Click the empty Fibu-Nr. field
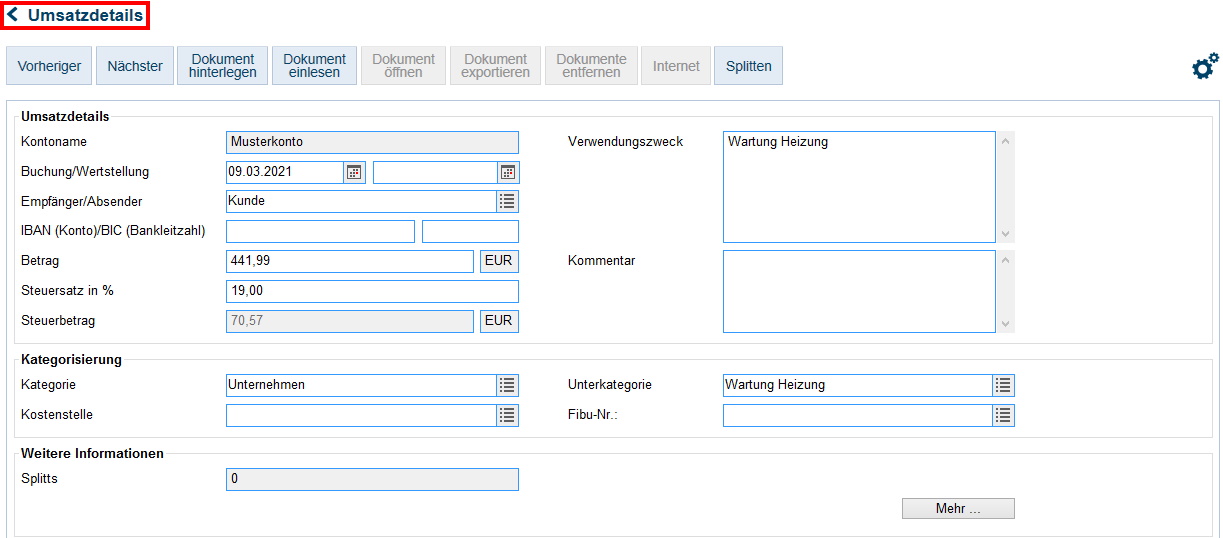The image size is (1223, 538). [857, 415]
